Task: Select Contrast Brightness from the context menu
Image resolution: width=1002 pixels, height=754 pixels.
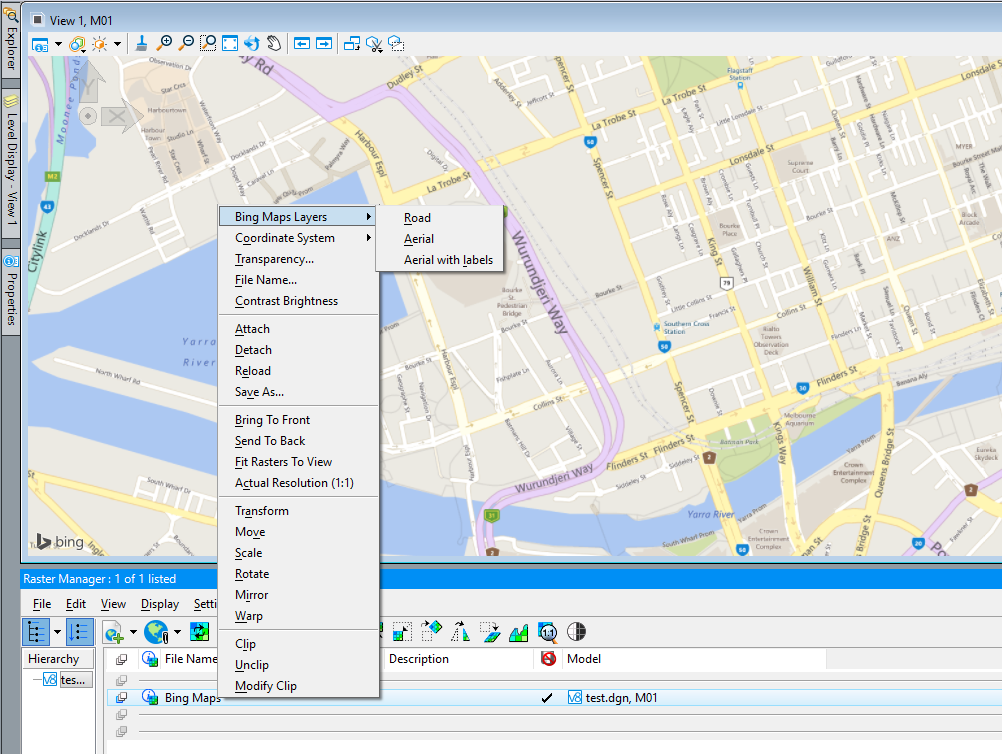Action: pyautogui.click(x=286, y=301)
